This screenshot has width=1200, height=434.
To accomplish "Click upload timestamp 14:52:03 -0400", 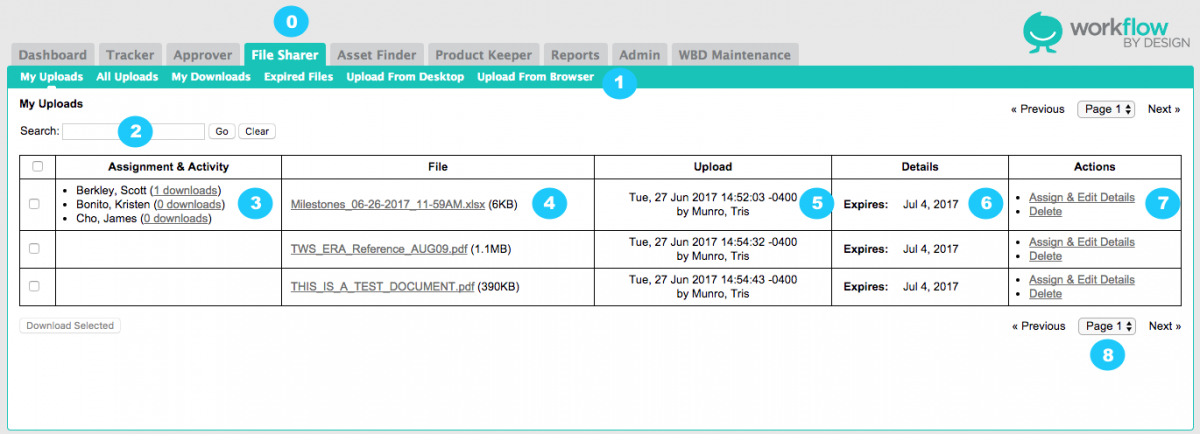I will click(713, 198).
